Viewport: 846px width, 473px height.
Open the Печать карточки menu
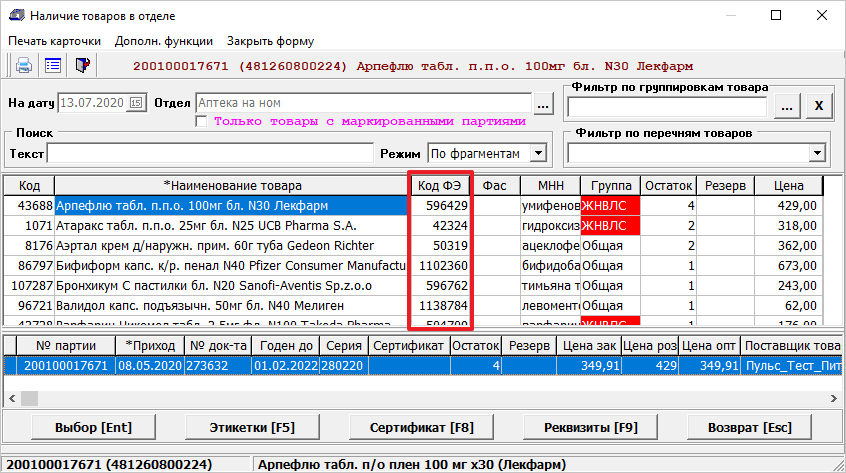(55, 41)
